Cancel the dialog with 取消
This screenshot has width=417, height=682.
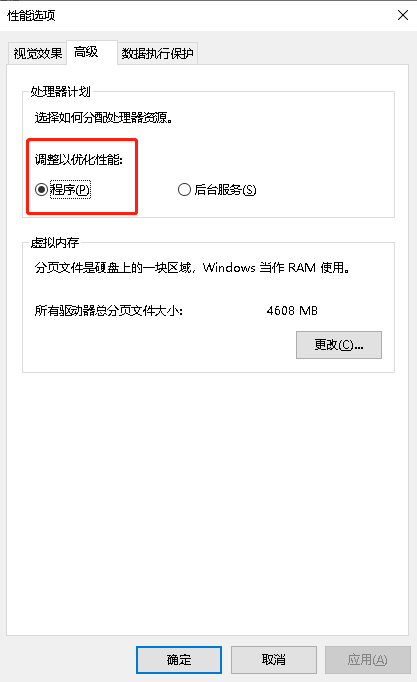pos(274,660)
